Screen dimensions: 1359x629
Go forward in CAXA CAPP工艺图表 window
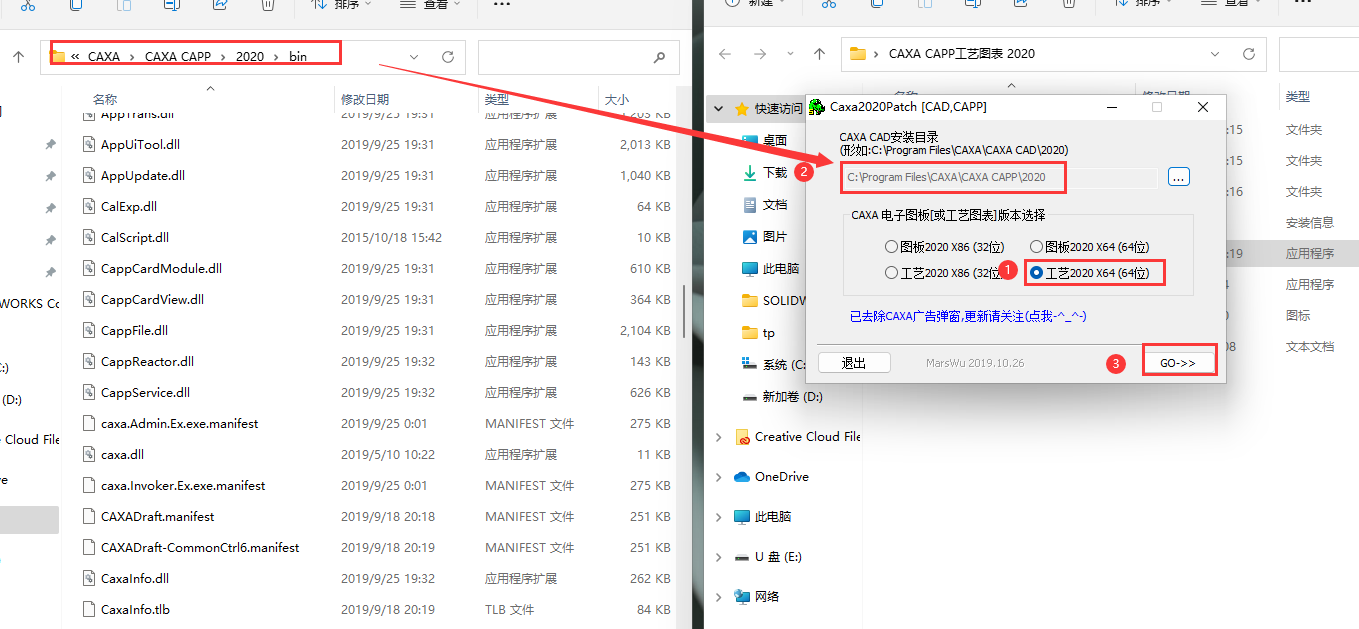[x=760, y=54]
